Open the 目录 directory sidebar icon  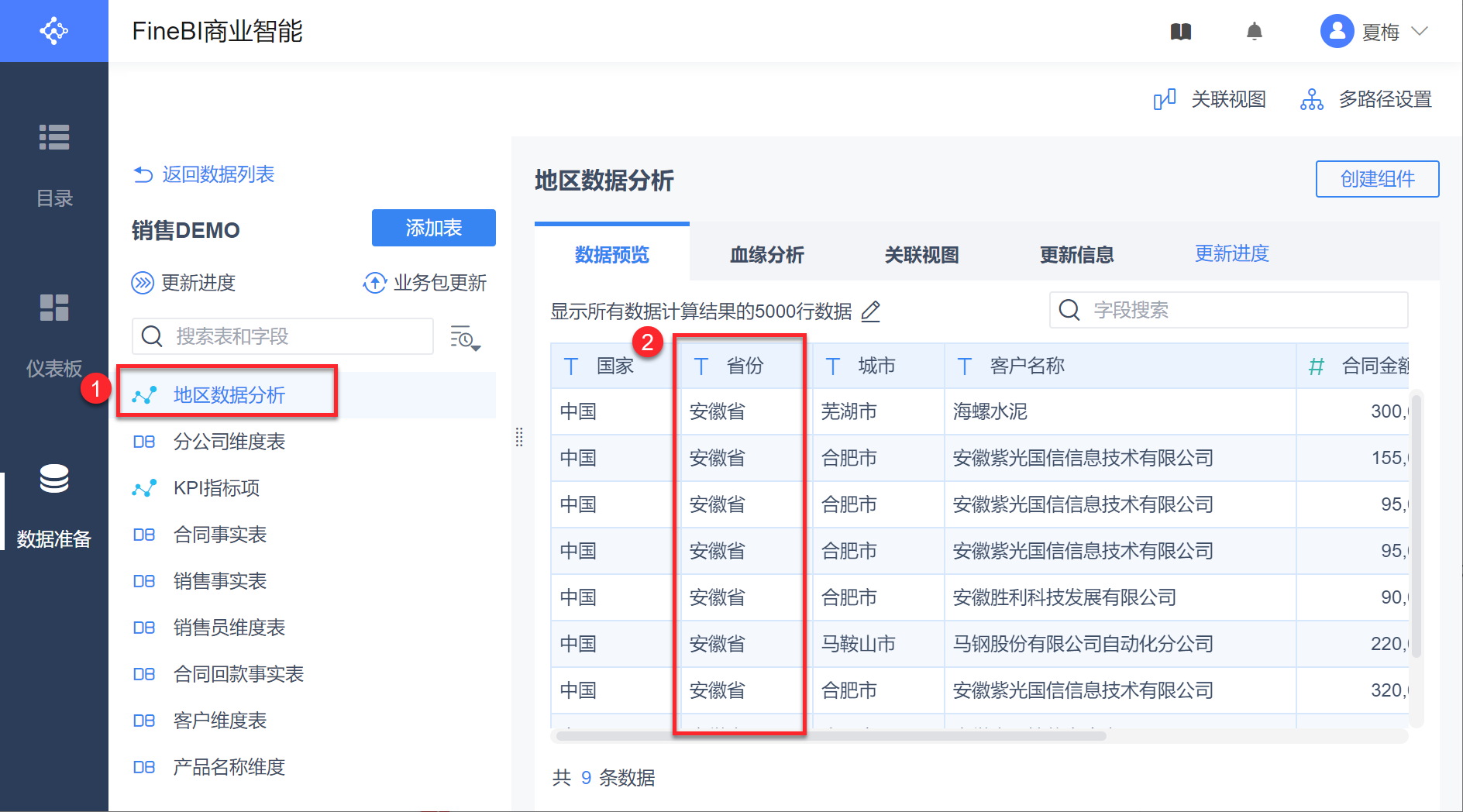54,137
